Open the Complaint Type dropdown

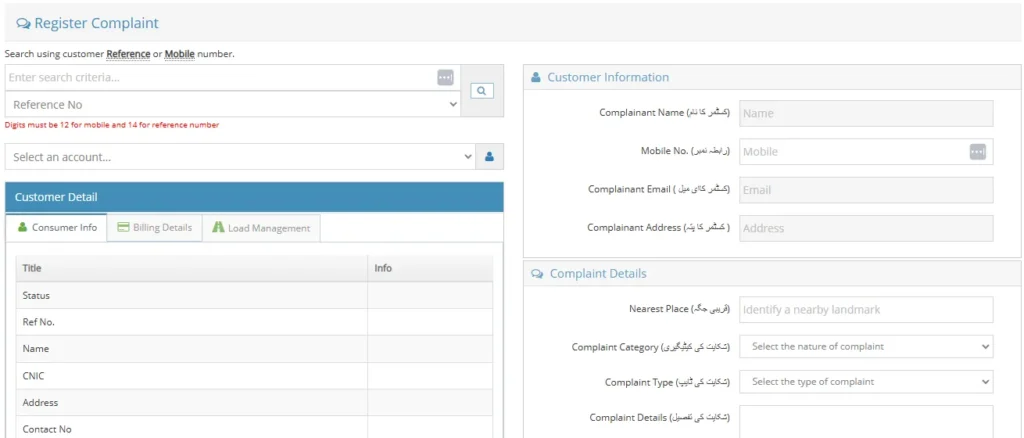tap(866, 382)
